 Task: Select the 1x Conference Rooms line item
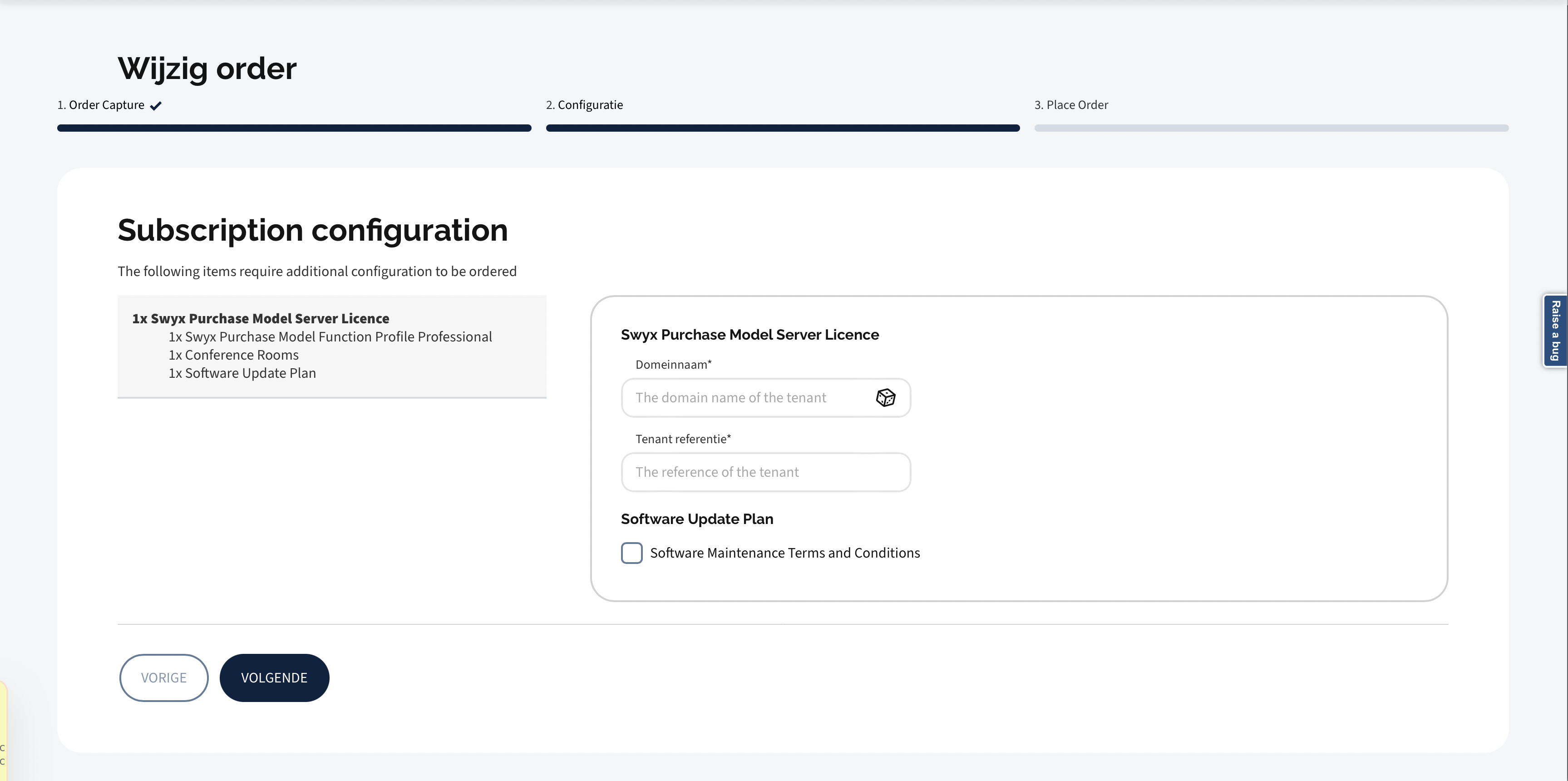(233, 354)
